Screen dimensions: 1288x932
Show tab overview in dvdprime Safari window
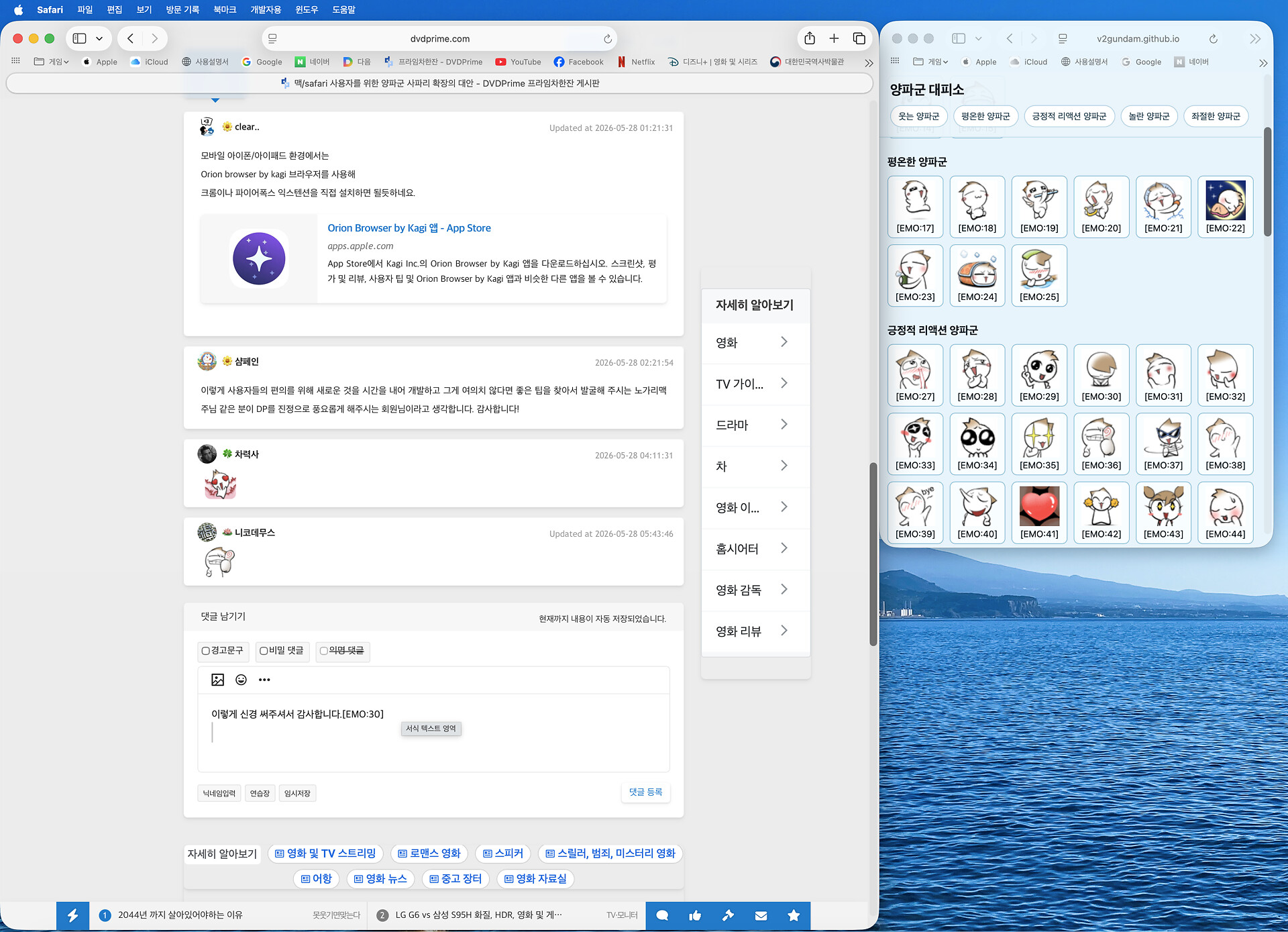(859, 38)
